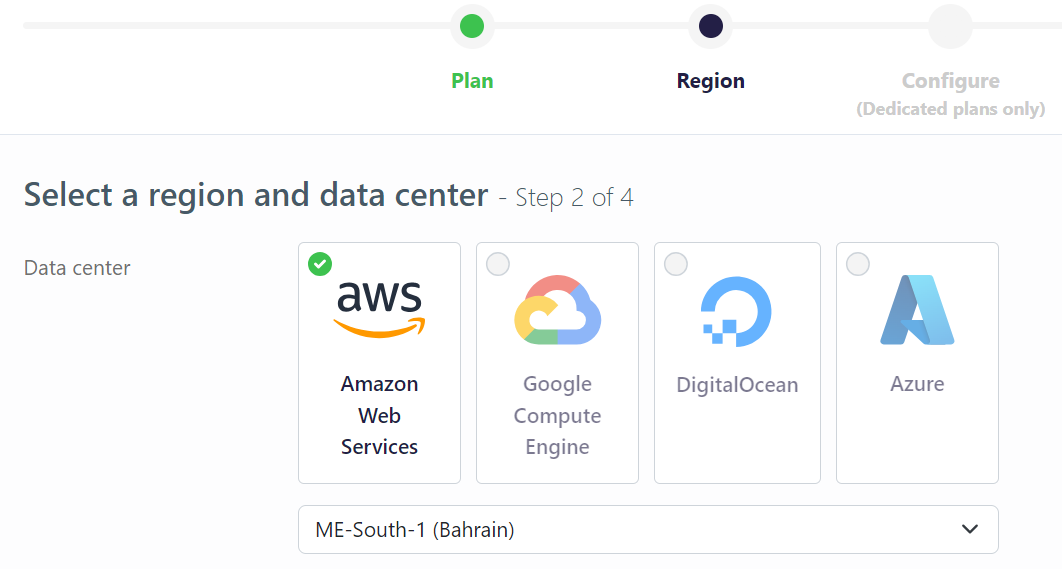Click the region dropdown chevron arrow

tap(969, 530)
